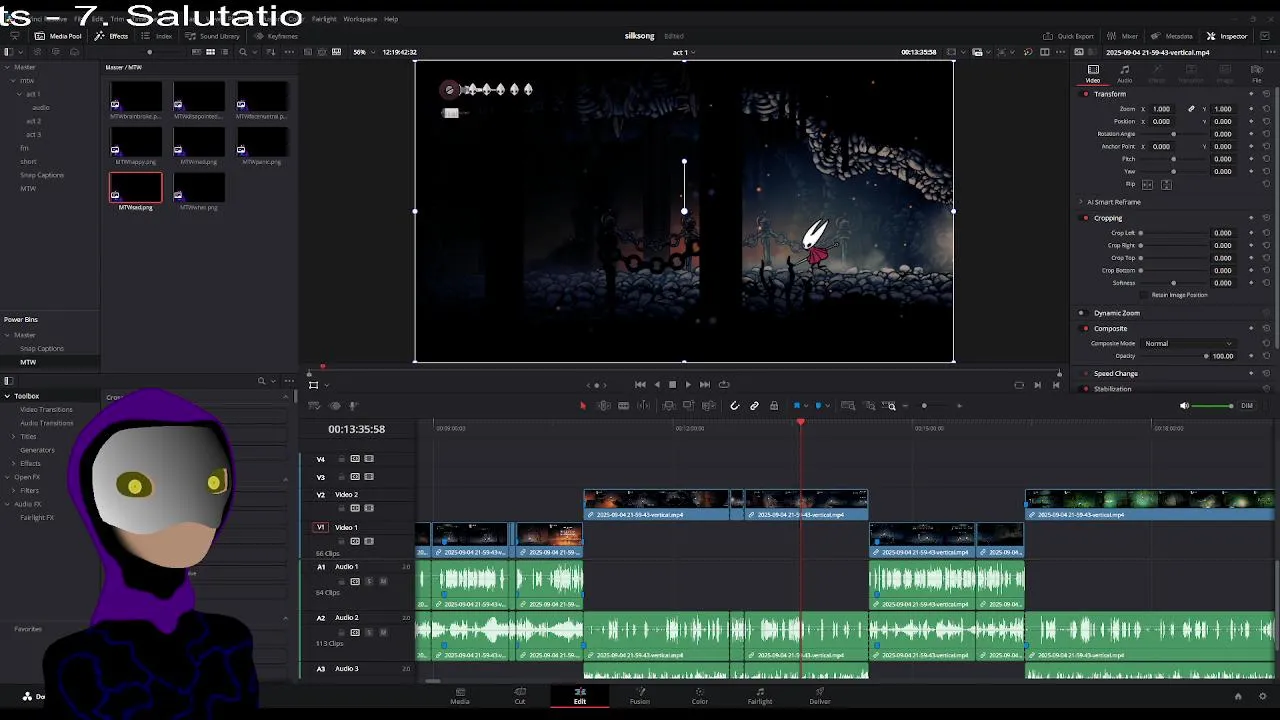Viewport: 1280px width, 720px height.
Task: Switch to the Fusion page
Action: (640, 696)
